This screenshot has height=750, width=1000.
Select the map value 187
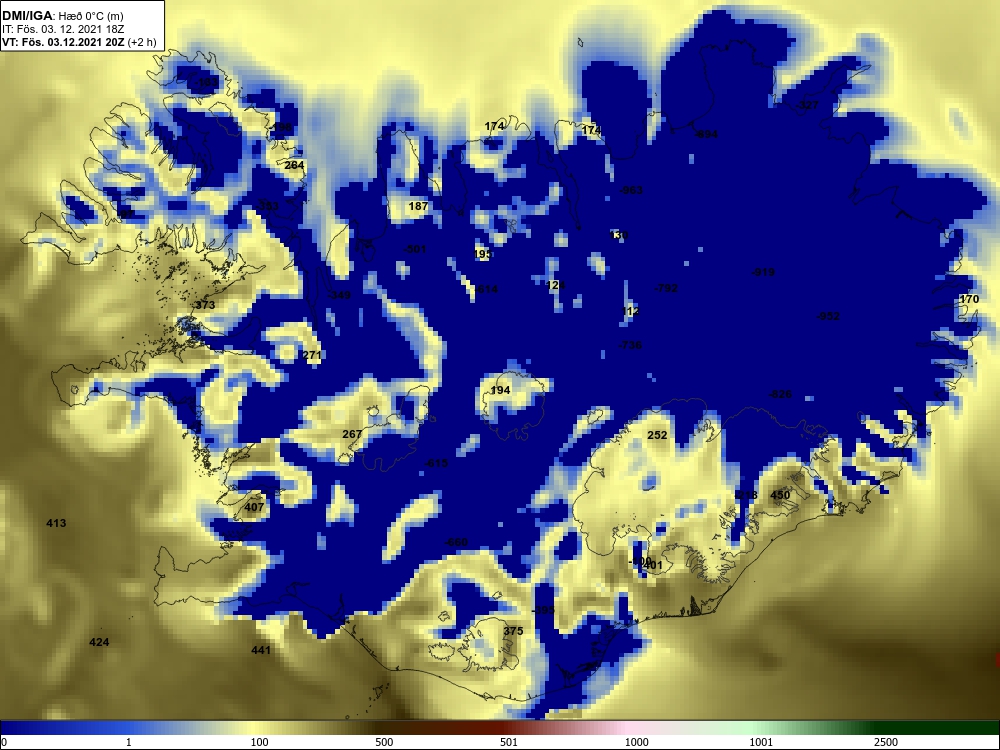tap(418, 206)
